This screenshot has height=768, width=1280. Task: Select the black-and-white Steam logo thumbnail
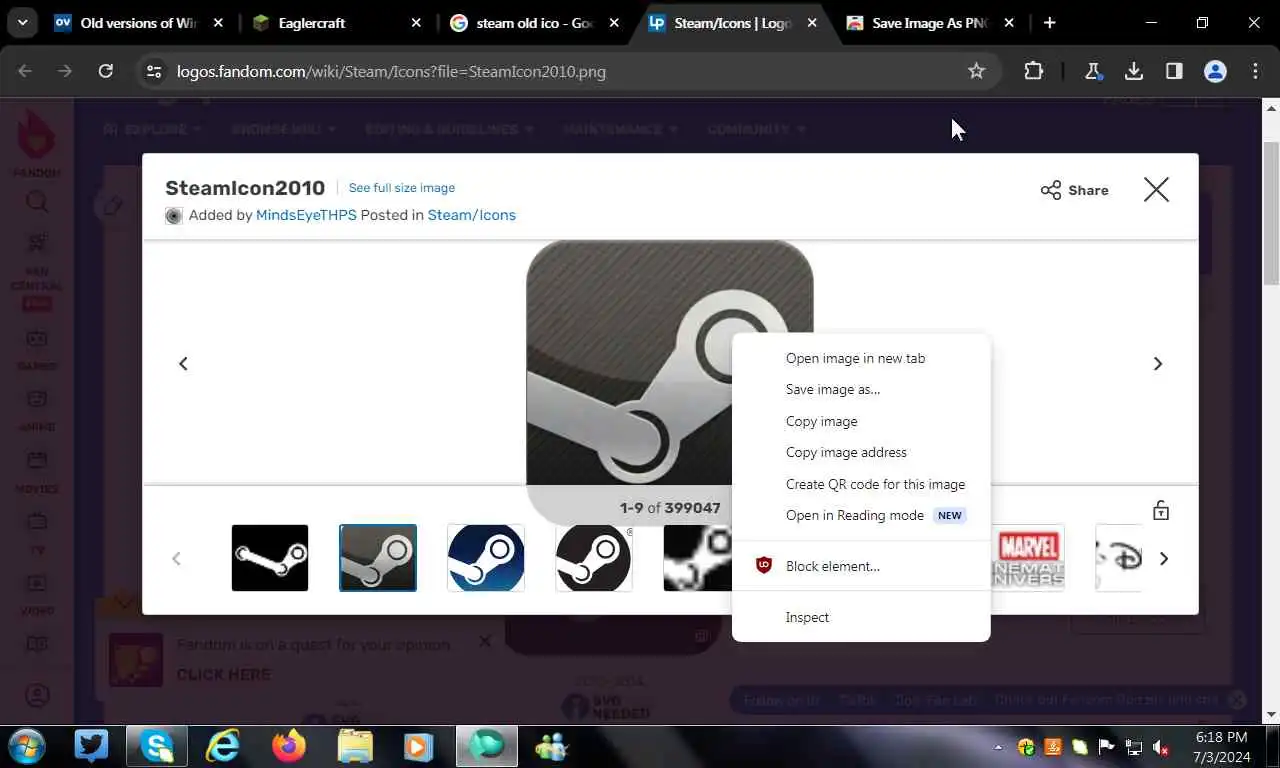pyautogui.click(x=270, y=558)
